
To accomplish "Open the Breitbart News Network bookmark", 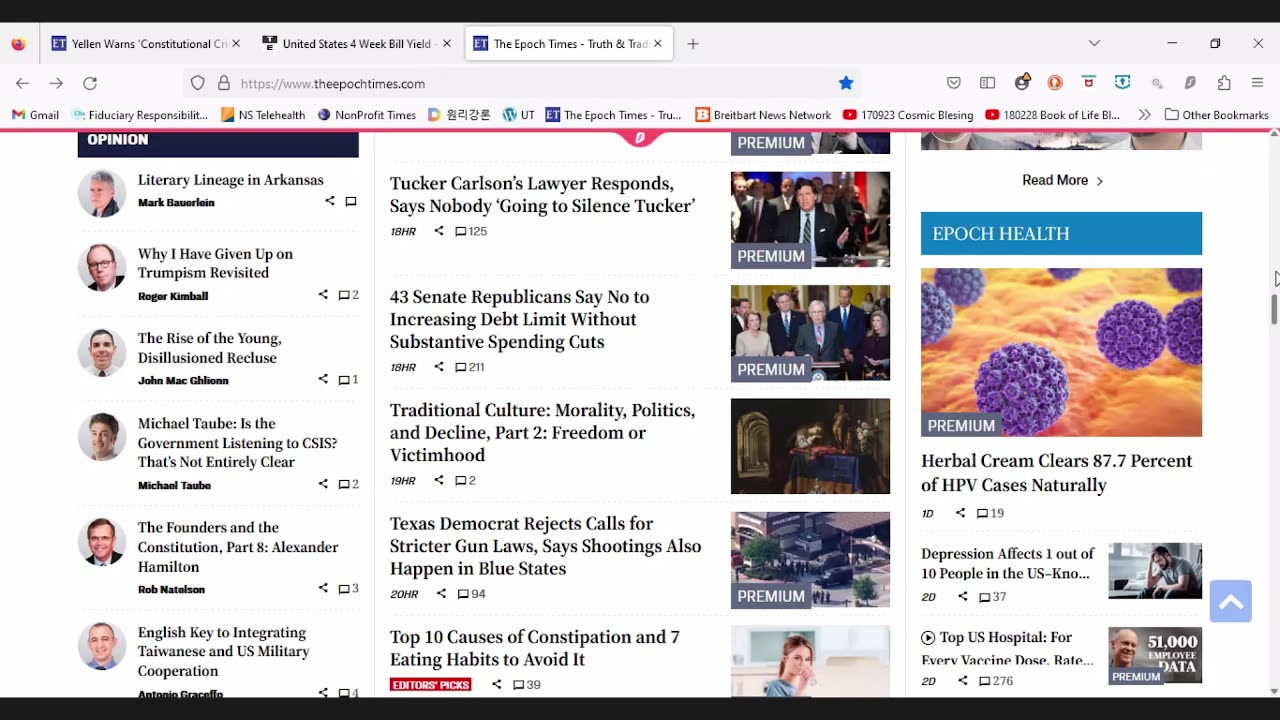I will pos(763,115).
